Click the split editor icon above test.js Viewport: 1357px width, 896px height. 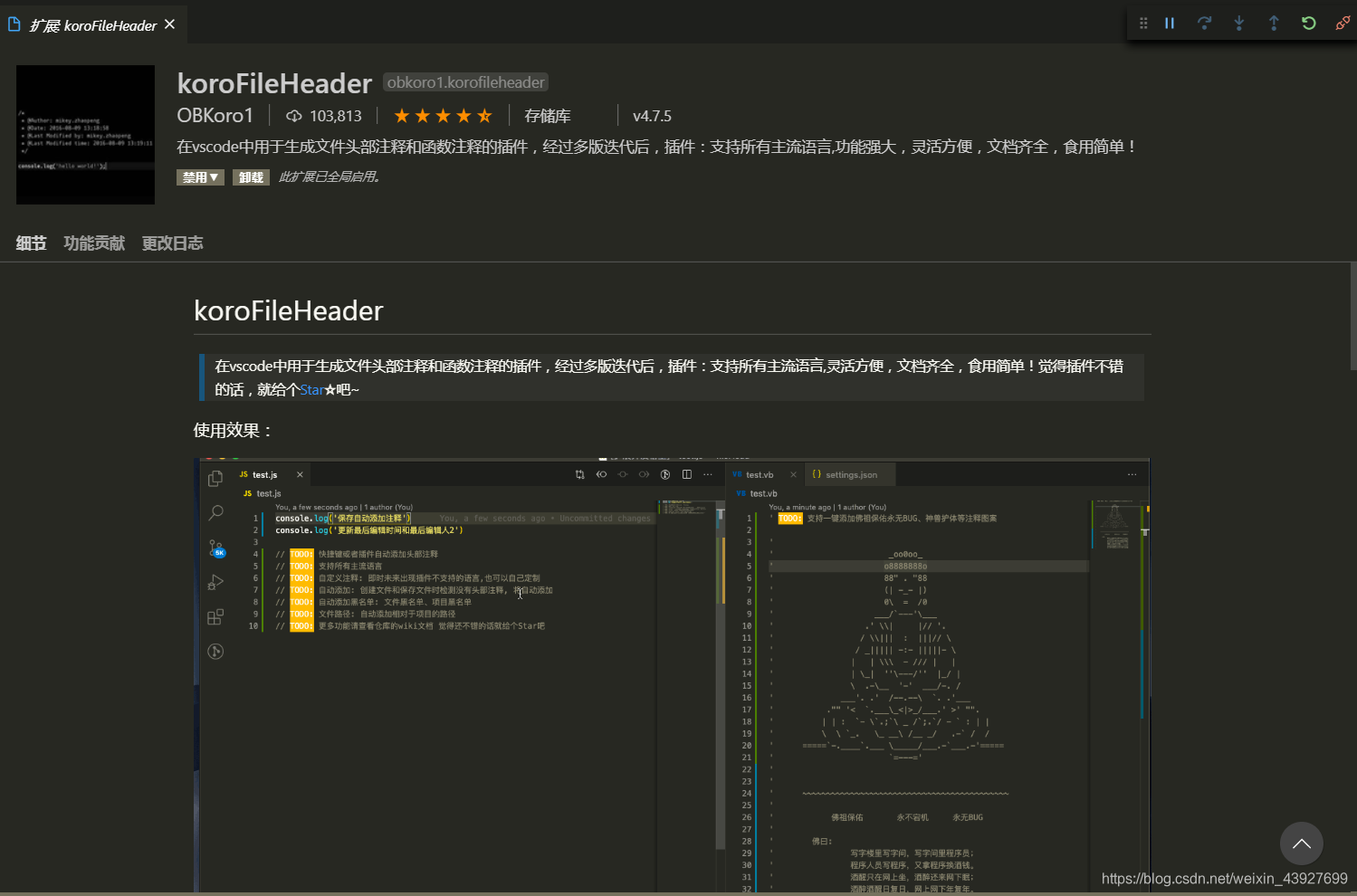[686, 473]
